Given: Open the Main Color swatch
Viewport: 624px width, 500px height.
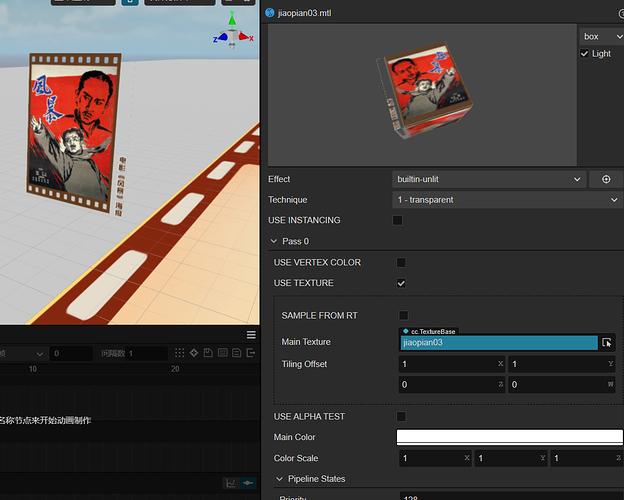Looking at the screenshot, I should 509,437.
